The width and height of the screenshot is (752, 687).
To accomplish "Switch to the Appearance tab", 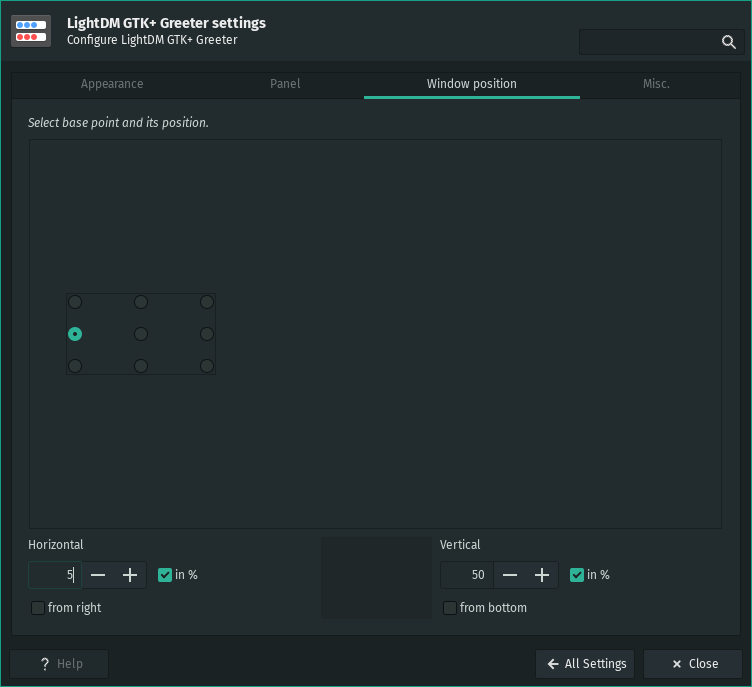I will click(x=112, y=84).
